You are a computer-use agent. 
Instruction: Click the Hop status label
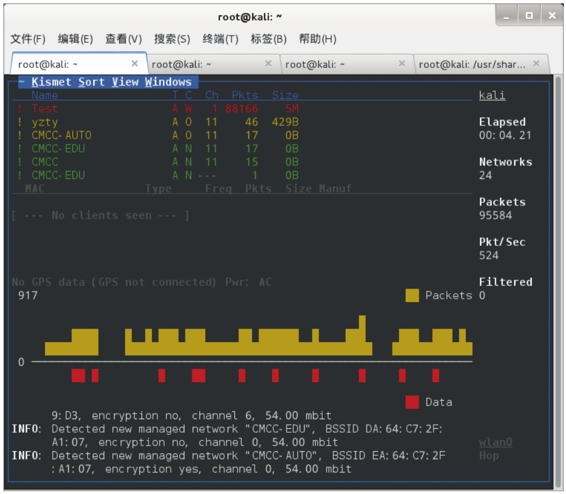click(489, 456)
